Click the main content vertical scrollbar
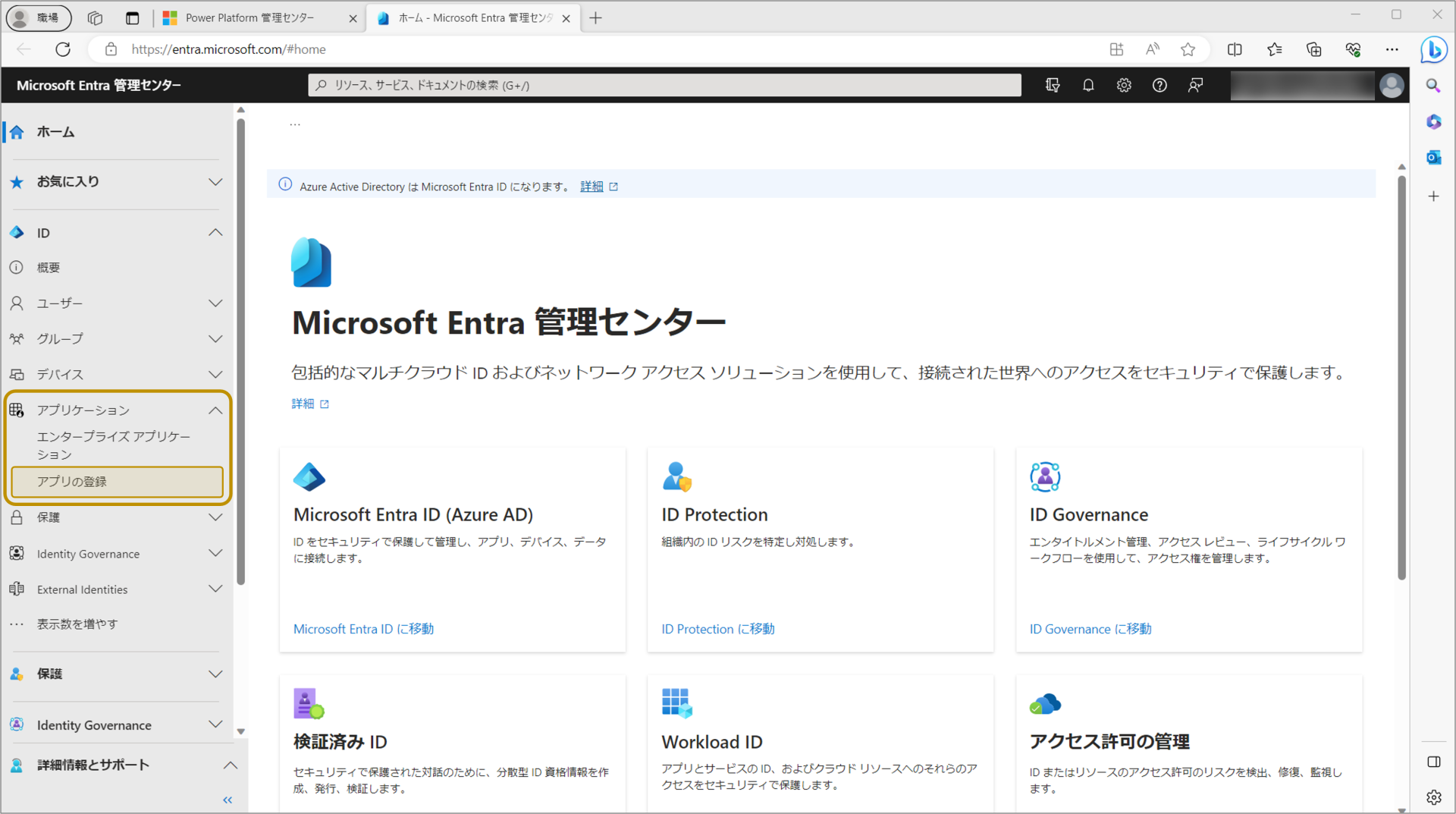Image resolution: width=1456 pixels, height=814 pixels. pyautogui.click(x=1401, y=377)
